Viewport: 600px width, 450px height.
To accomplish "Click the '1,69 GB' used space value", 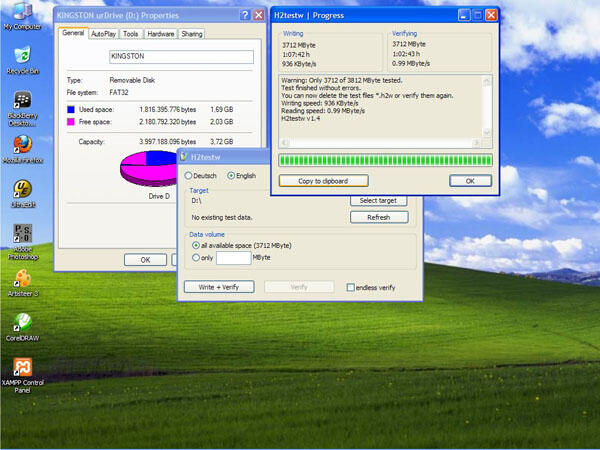I will point(222,109).
